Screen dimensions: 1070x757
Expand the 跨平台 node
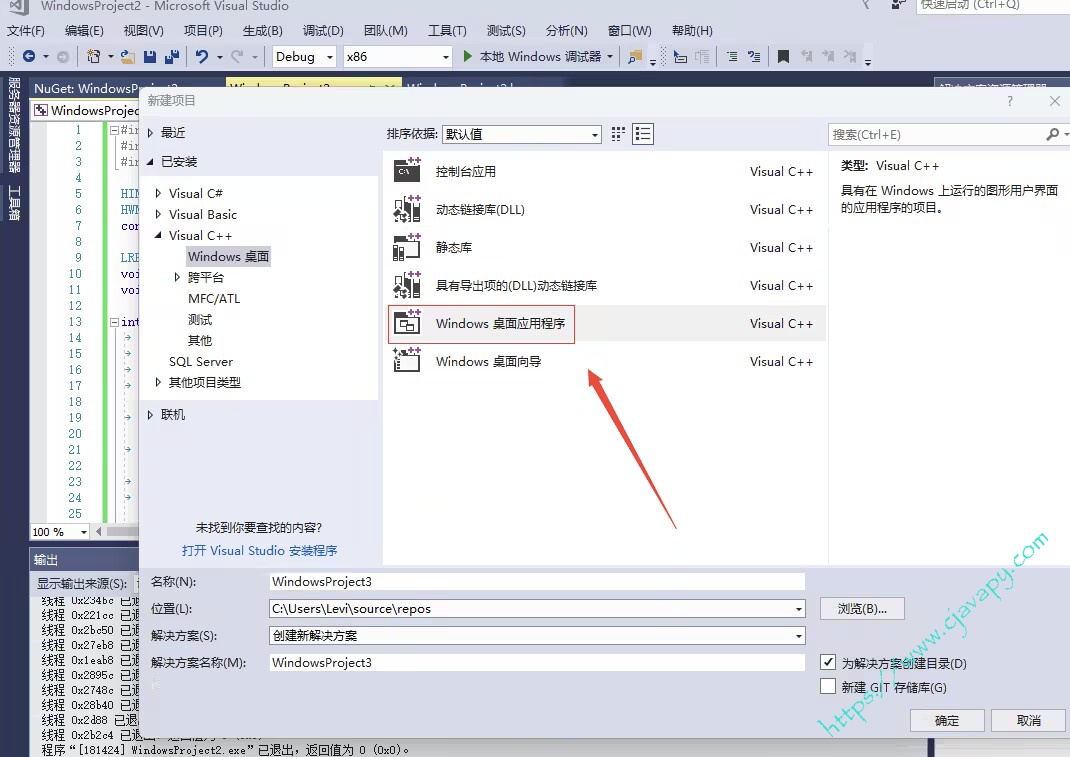177,277
